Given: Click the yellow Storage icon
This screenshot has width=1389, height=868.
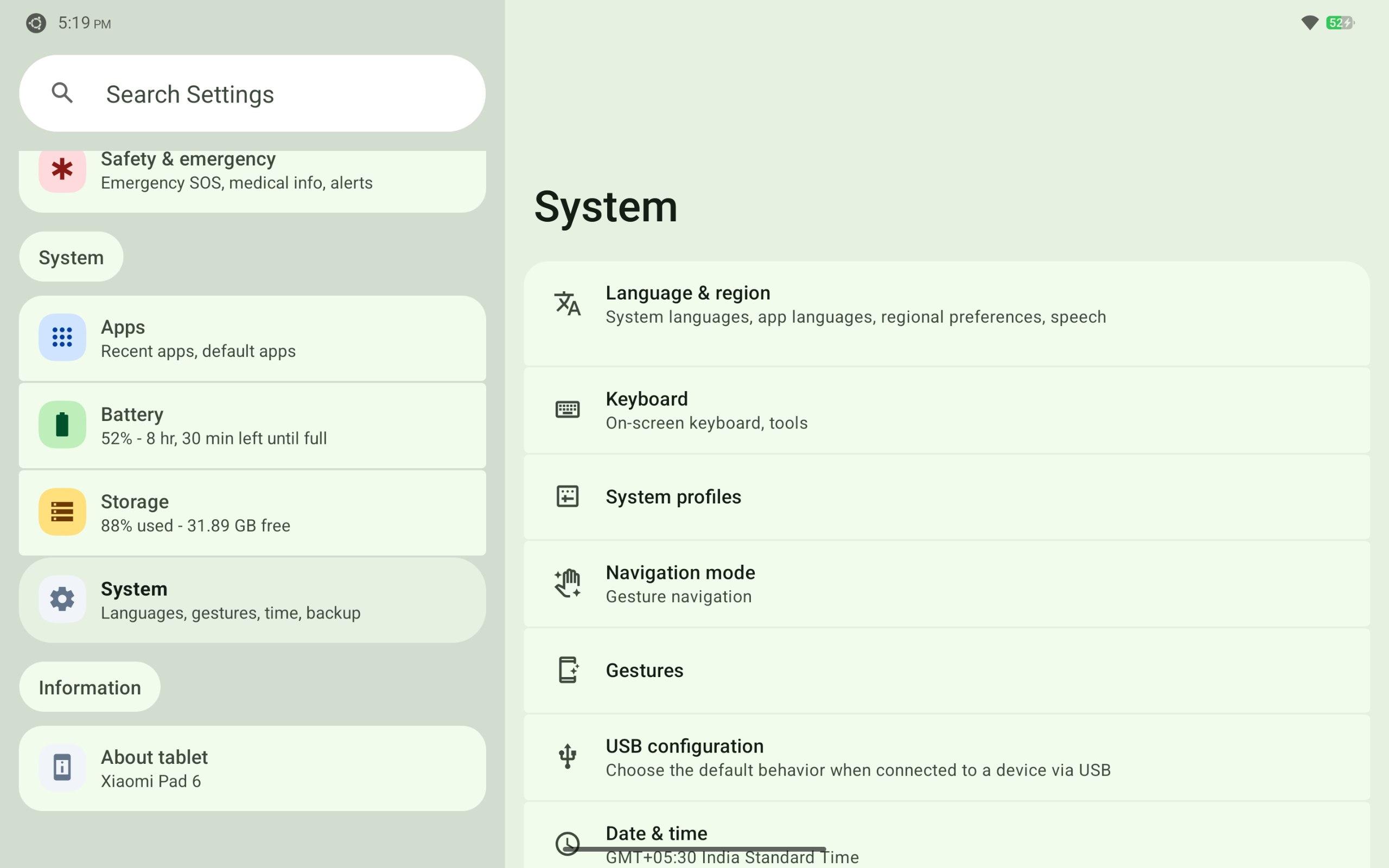Looking at the screenshot, I should tap(62, 512).
